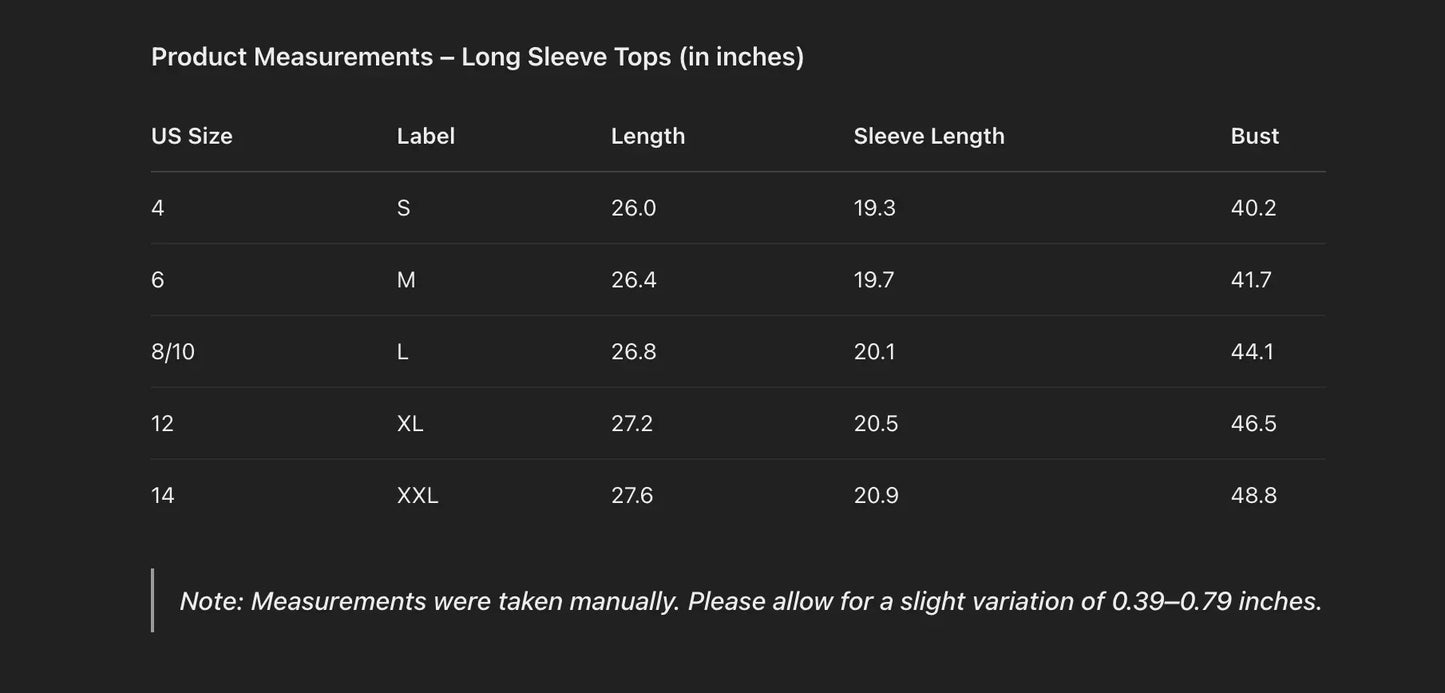
Task: Click the "Length" column header
Action: (648, 136)
